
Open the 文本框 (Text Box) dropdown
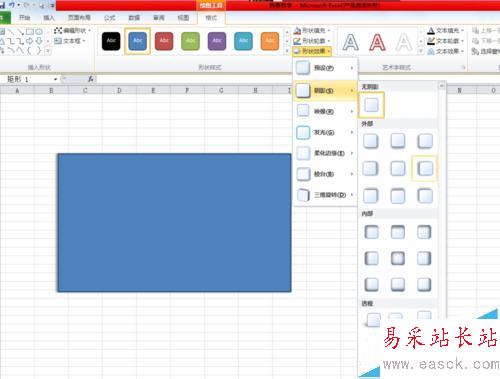(x=70, y=41)
